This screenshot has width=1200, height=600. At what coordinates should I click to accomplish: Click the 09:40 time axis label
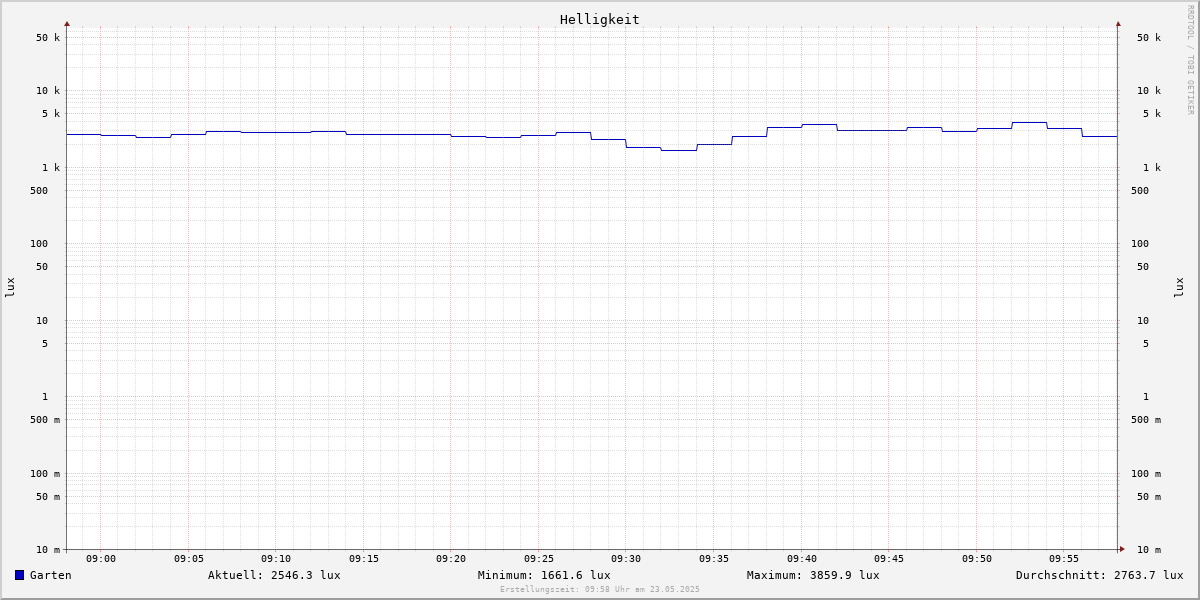point(802,559)
